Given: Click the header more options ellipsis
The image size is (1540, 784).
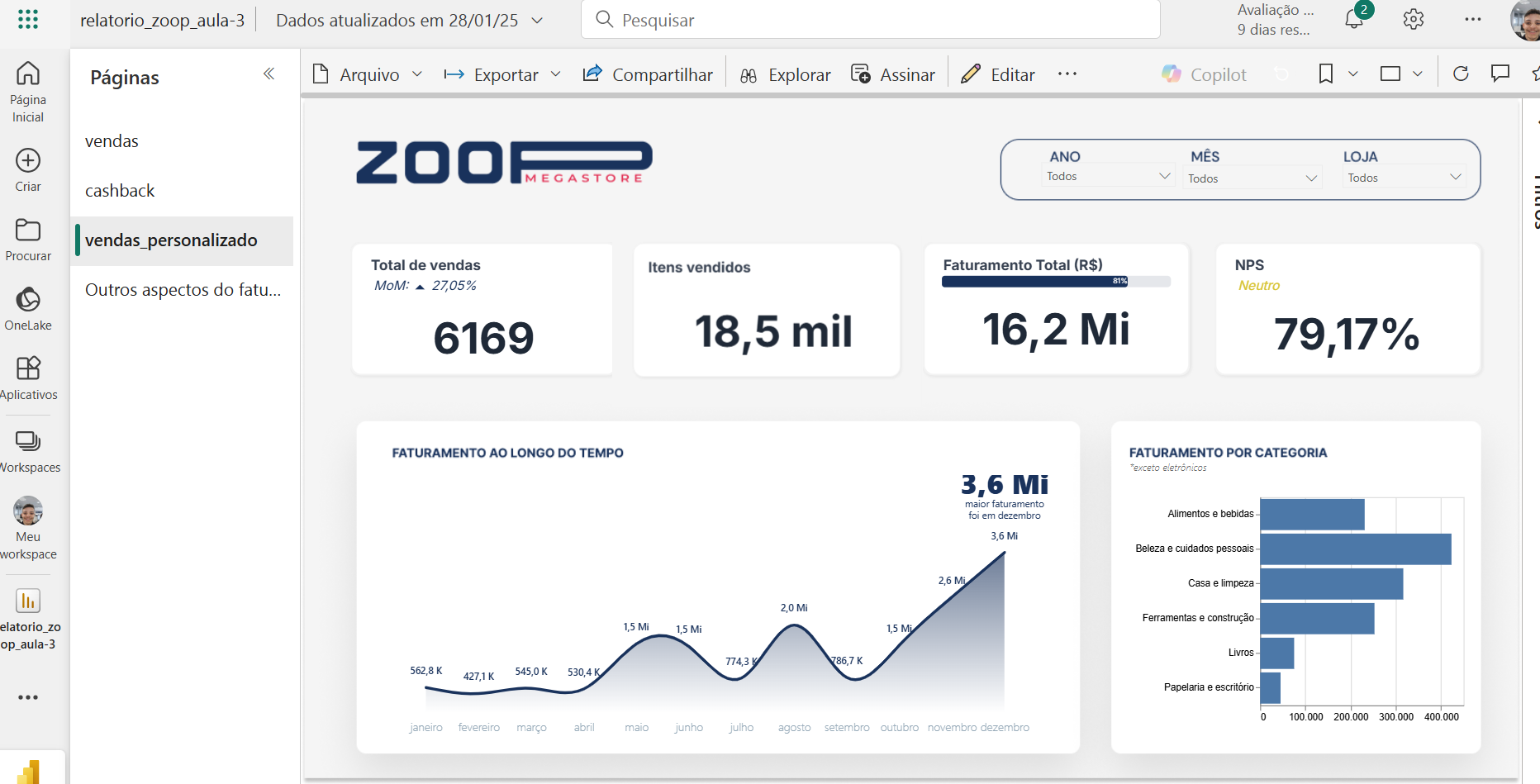Looking at the screenshot, I should tap(1473, 19).
